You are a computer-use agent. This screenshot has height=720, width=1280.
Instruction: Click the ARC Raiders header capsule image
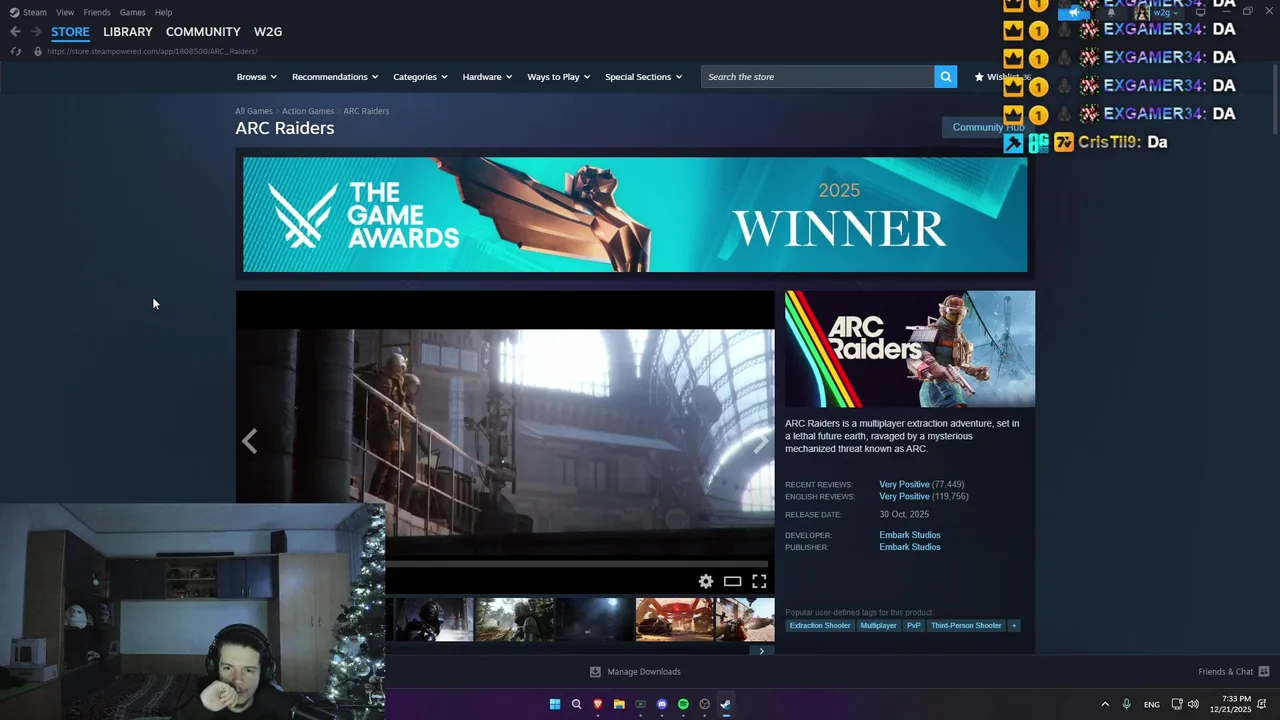(910, 349)
